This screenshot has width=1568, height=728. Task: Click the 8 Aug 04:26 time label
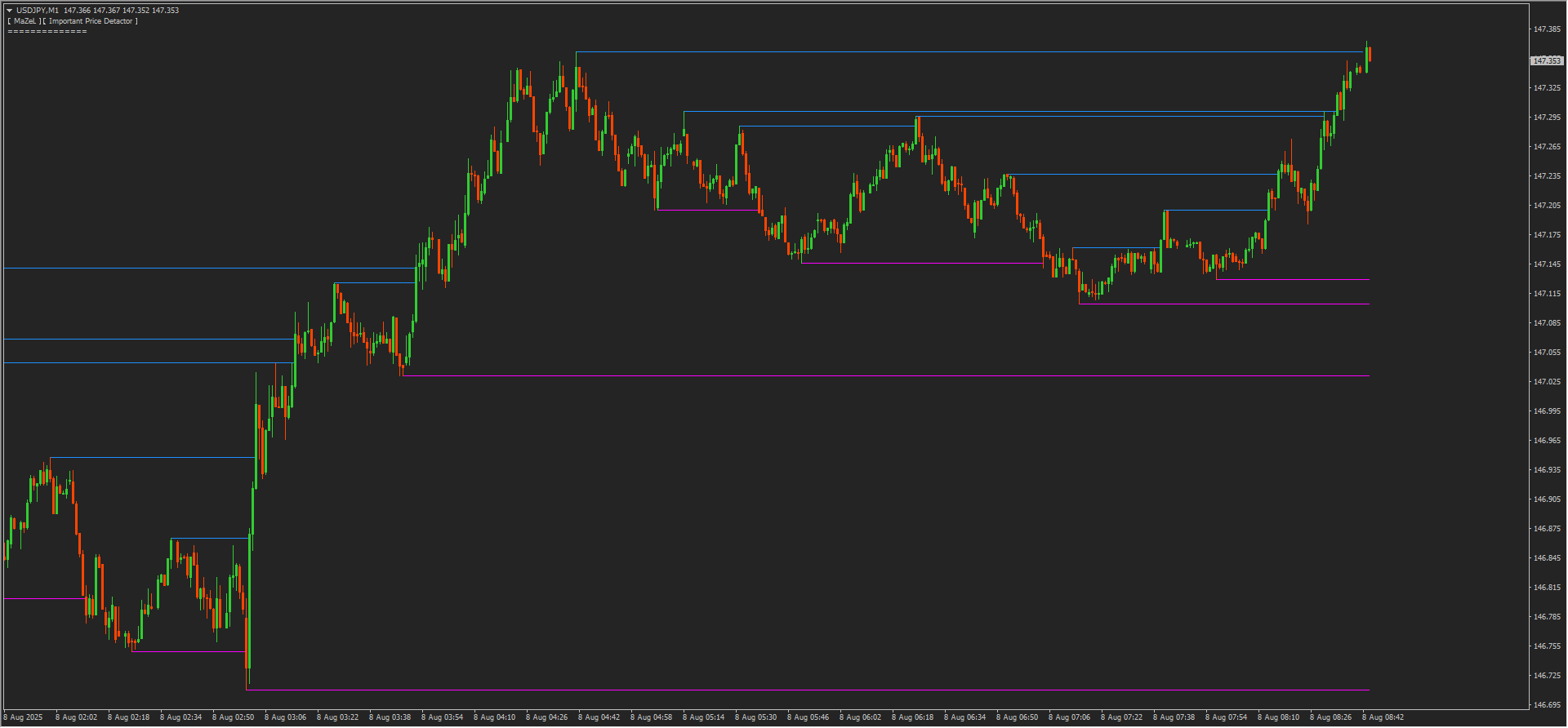[x=546, y=718]
